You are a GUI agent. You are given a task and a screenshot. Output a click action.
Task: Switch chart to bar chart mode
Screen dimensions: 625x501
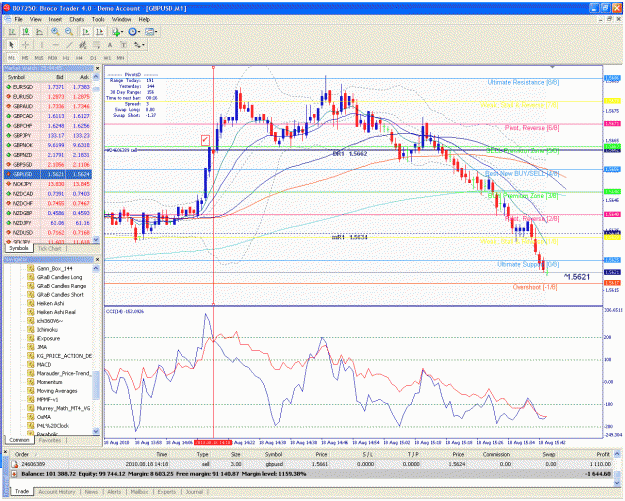[x=12, y=31]
